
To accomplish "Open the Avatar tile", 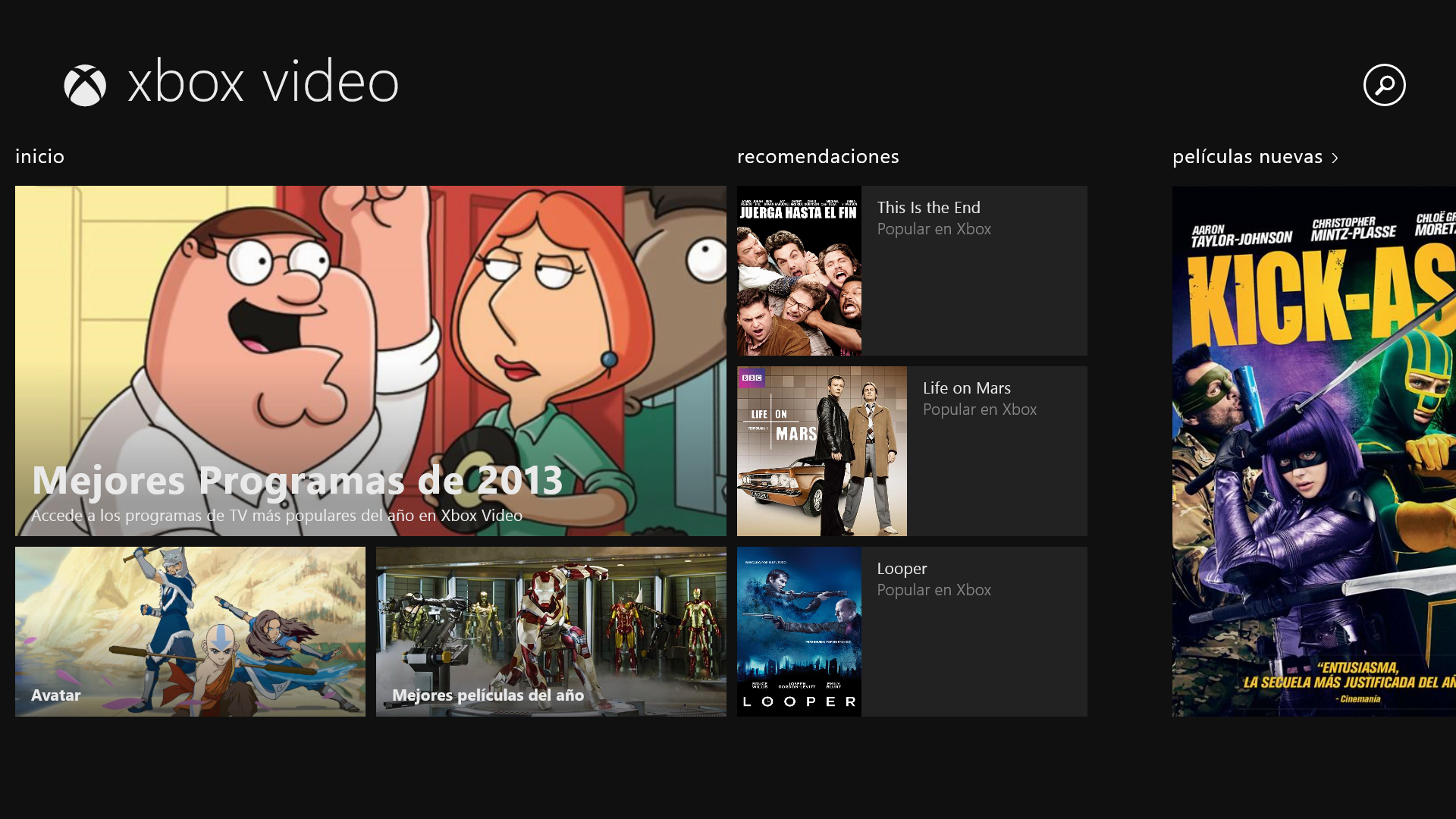I will (190, 631).
